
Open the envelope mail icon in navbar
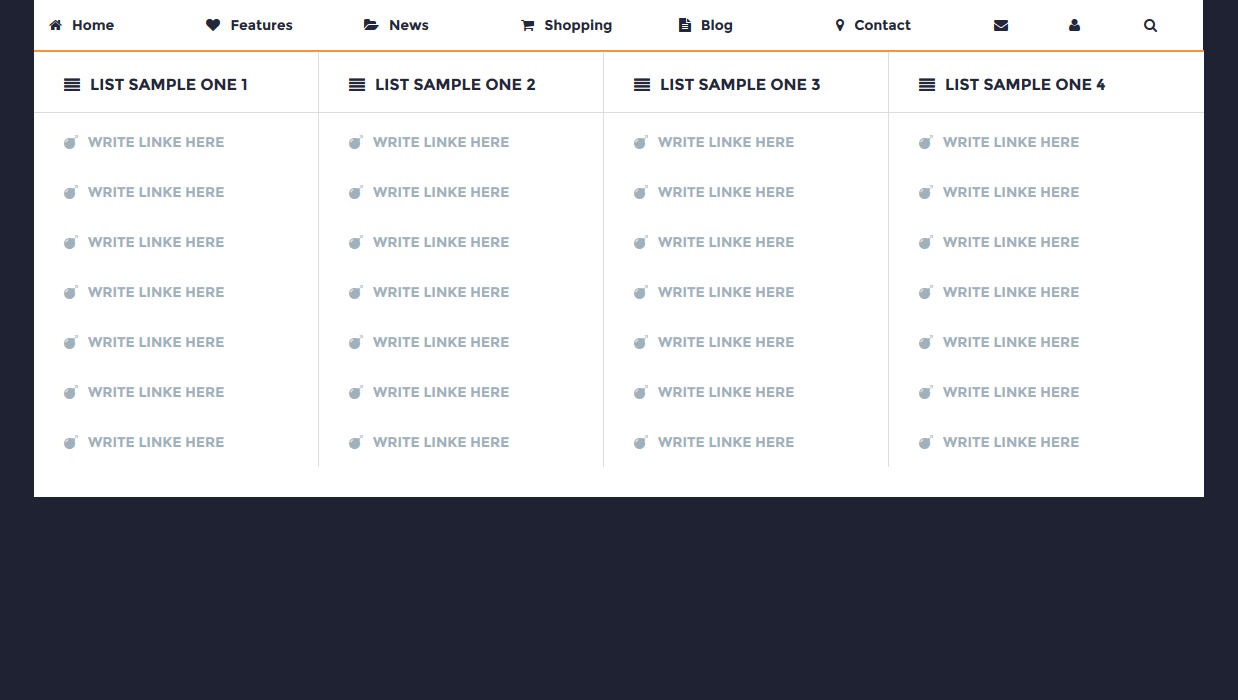tap(1001, 25)
